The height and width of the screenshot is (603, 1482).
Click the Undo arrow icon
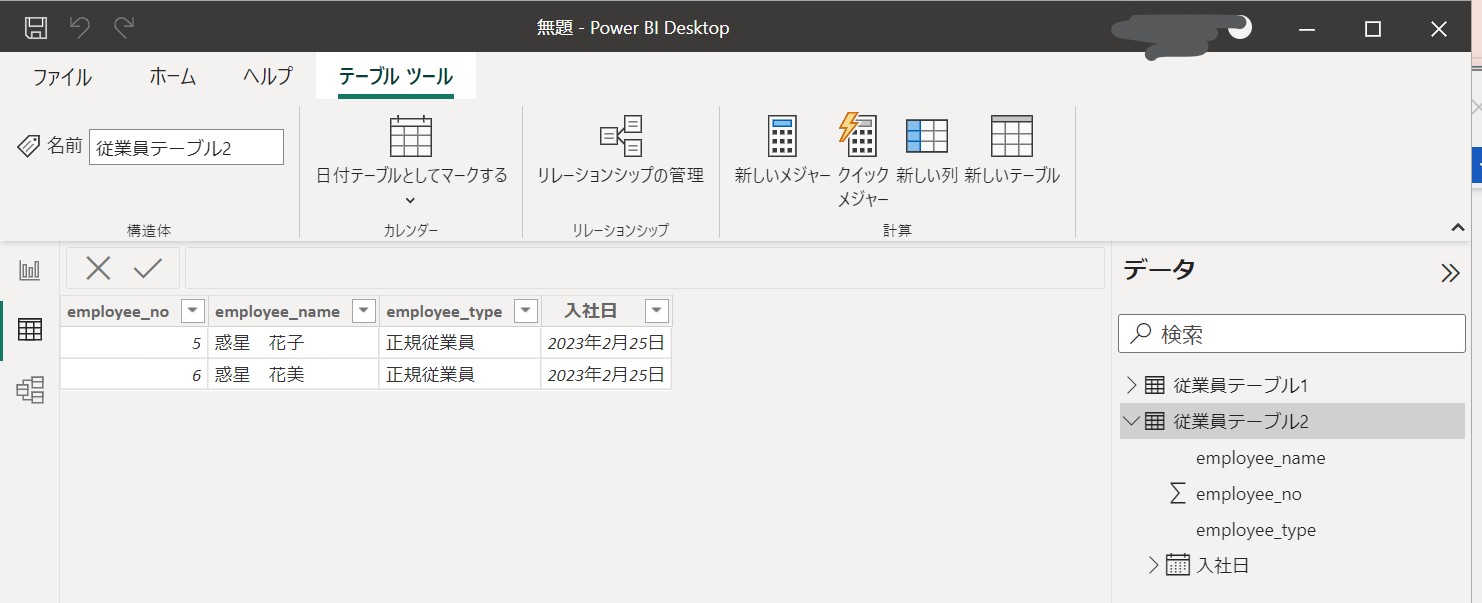point(80,27)
